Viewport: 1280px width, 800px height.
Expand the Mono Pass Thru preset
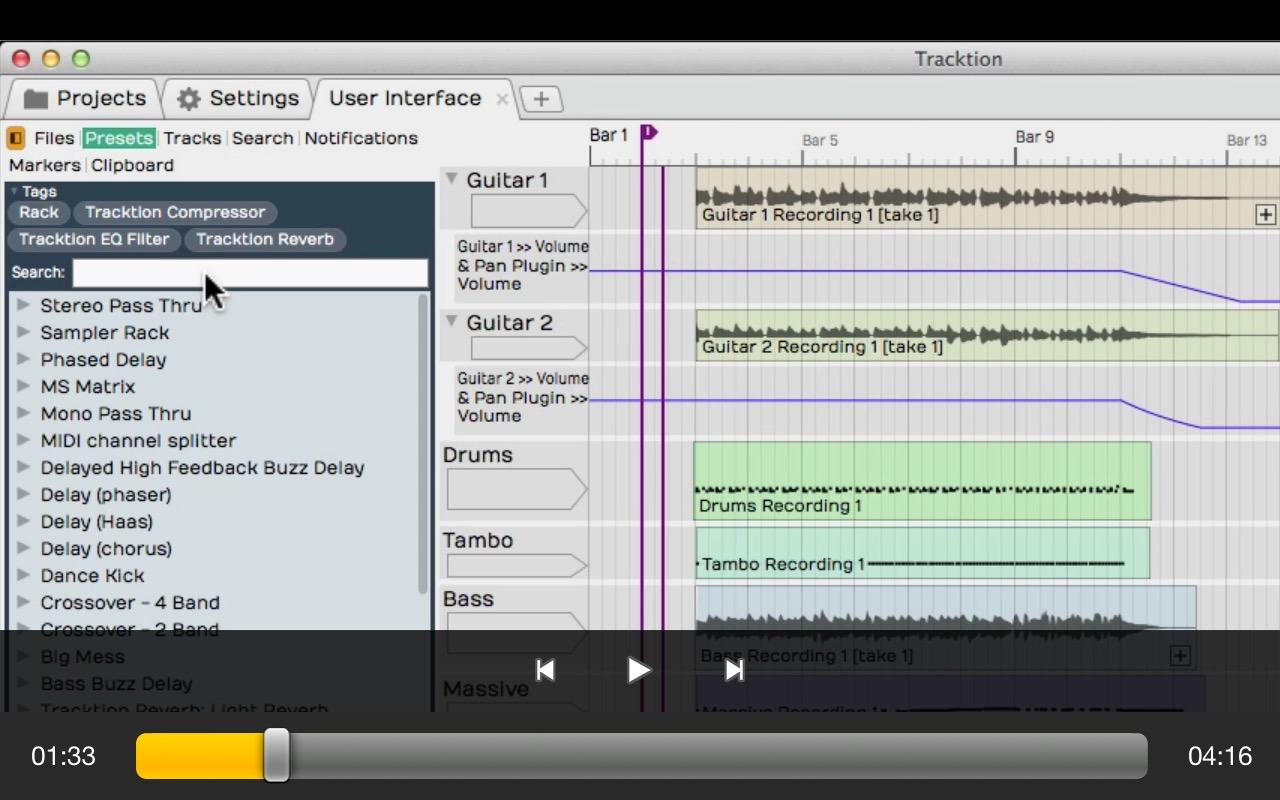[x=23, y=413]
